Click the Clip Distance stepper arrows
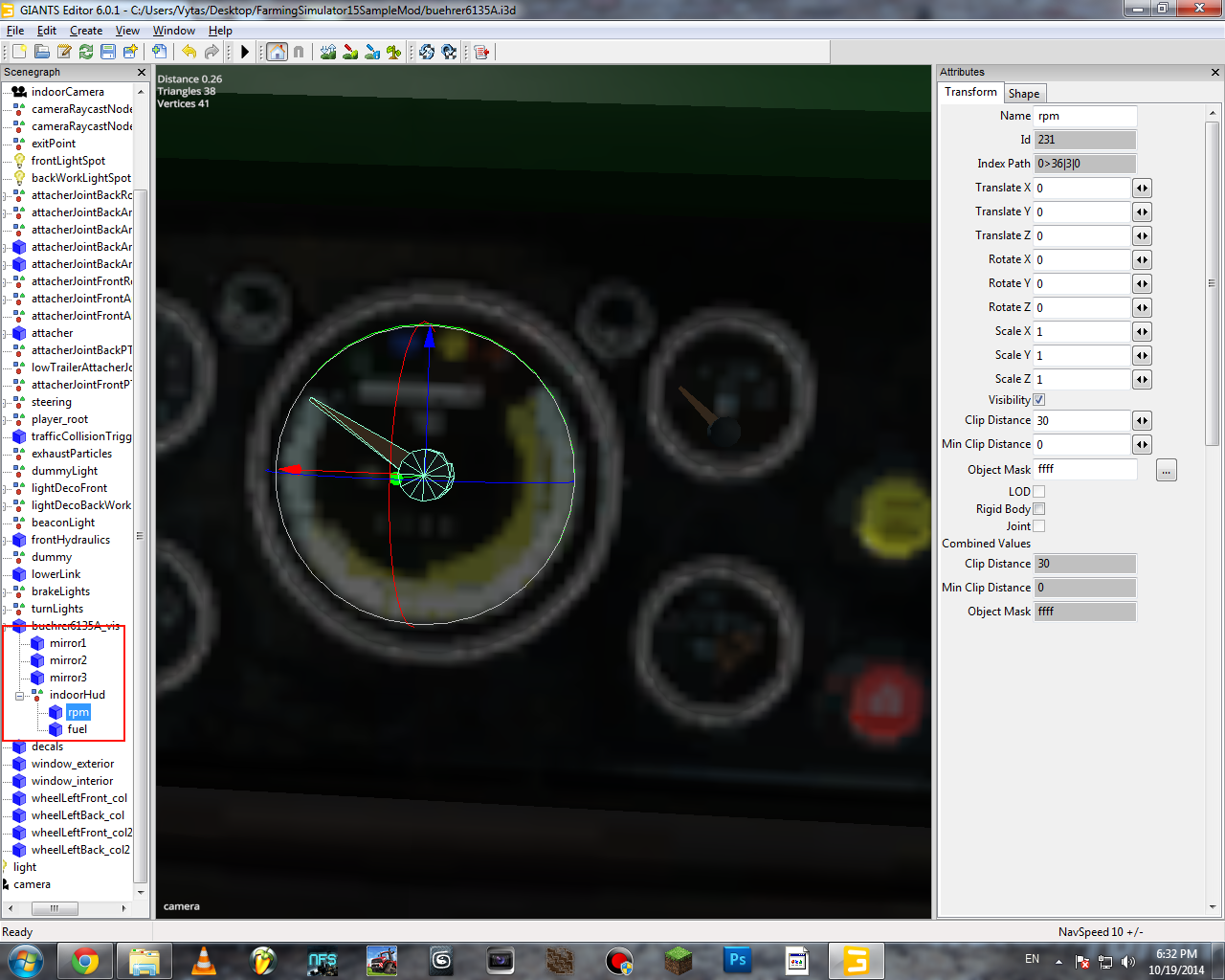This screenshot has width=1225, height=980. (1142, 421)
